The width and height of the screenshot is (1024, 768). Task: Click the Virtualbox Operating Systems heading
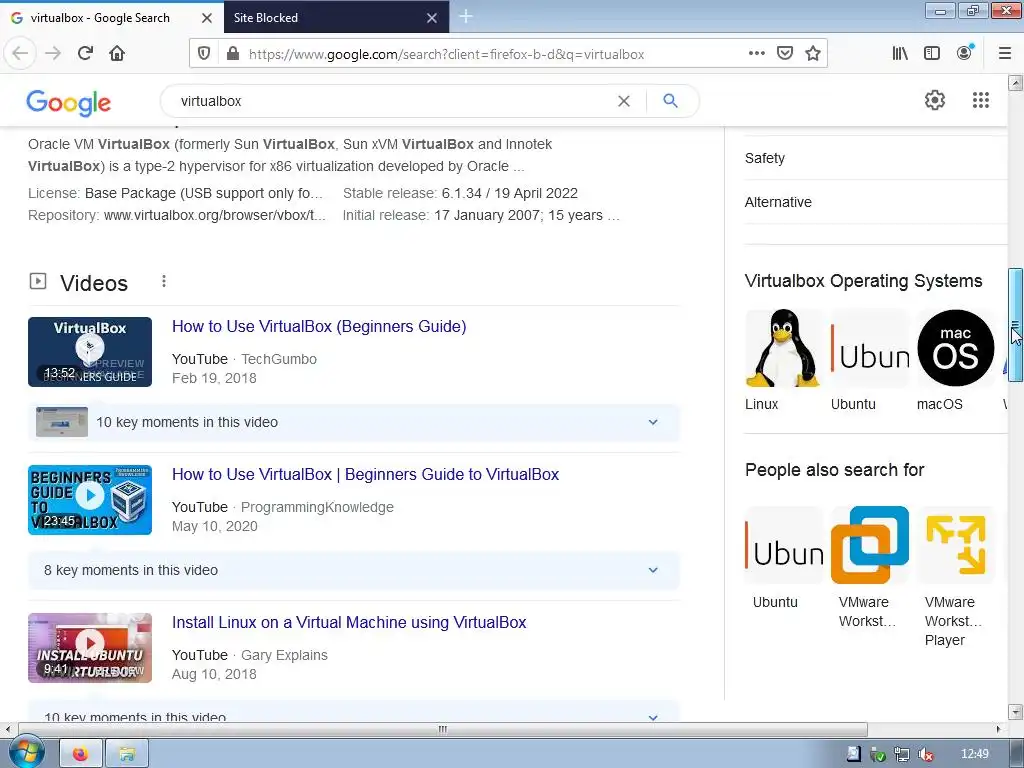coord(863,281)
